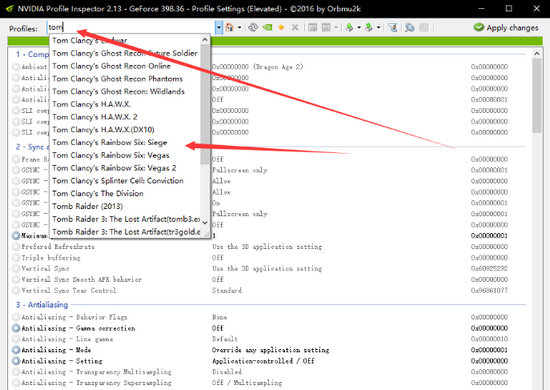Collapse the Profiles combo box dropdown arrow

219,27
